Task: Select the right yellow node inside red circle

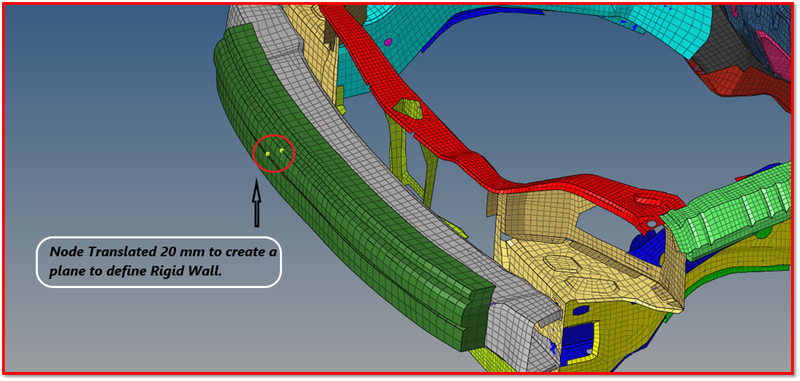Action: (x=282, y=150)
